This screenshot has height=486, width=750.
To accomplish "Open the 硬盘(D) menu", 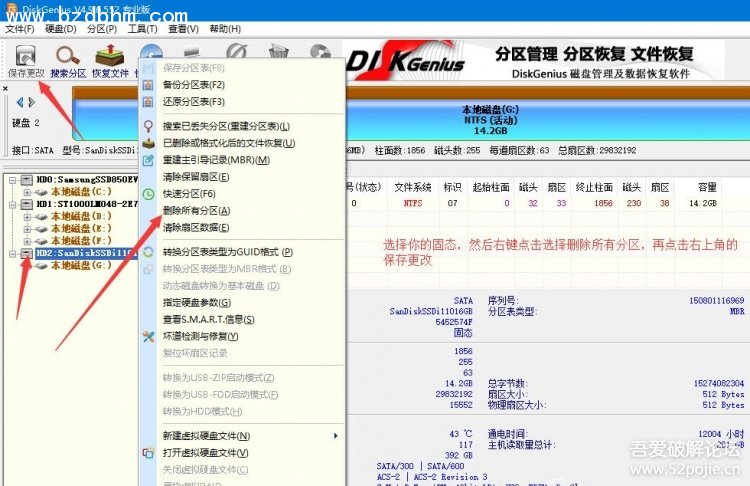I will click(x=61, y=29).
